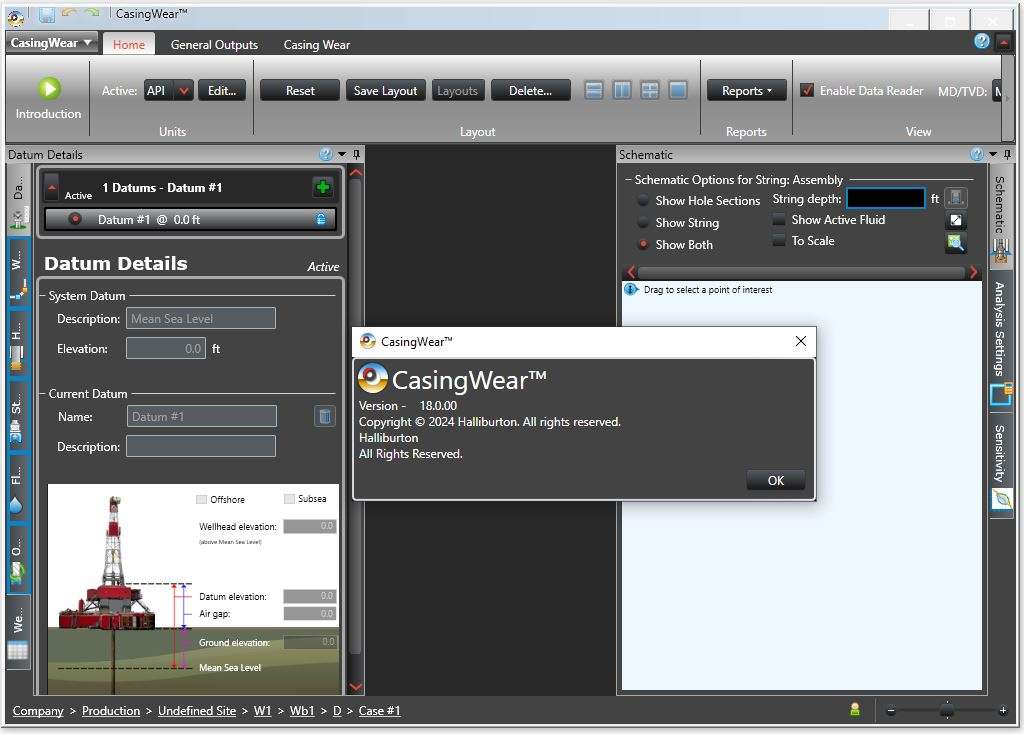Add a new datum with green plus
Viewport: 1024px width, 734px height.
click(x=322, y=188)
